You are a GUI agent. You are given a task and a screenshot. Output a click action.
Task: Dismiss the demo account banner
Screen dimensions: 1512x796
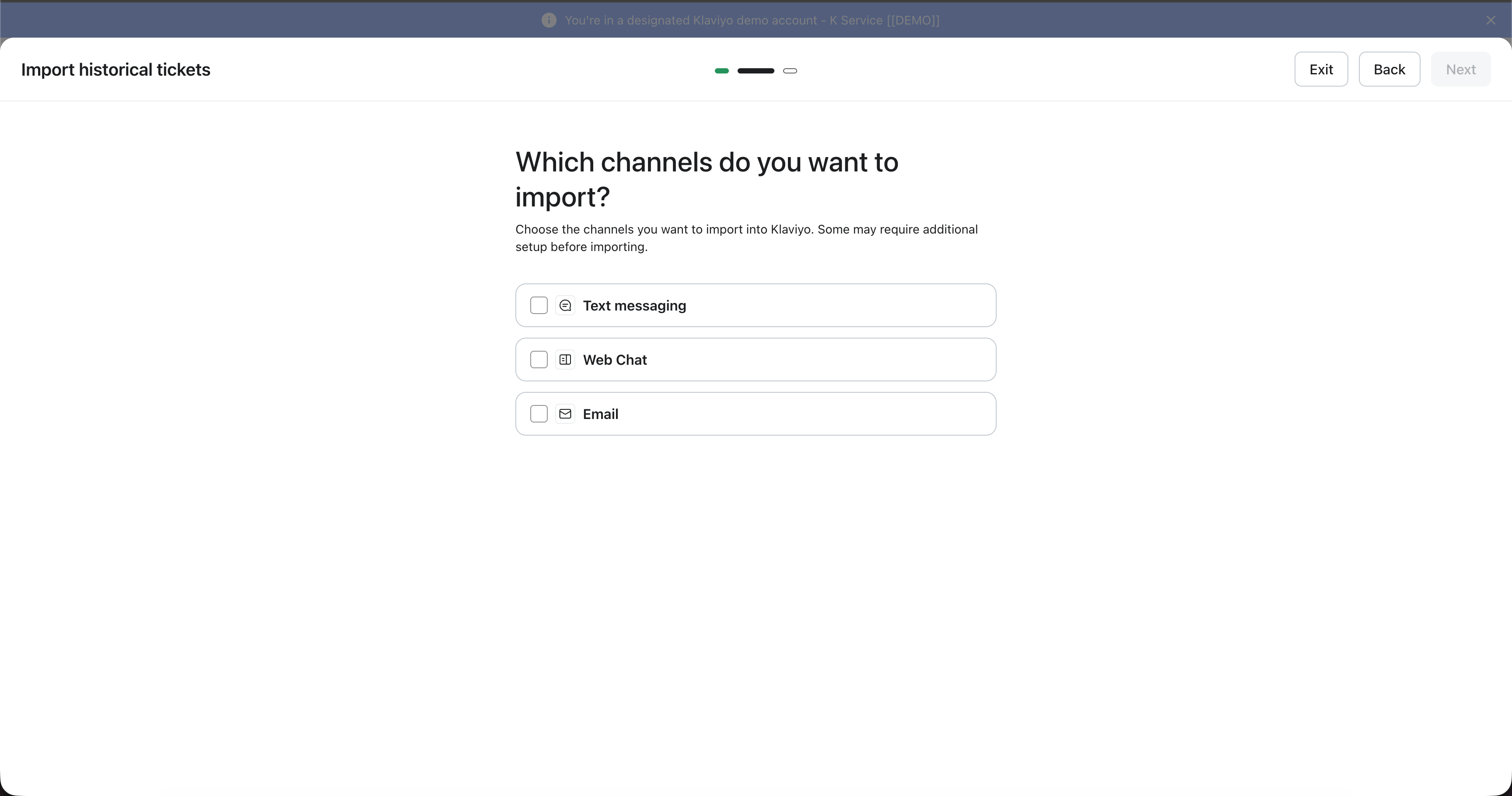click(1491, 20)
